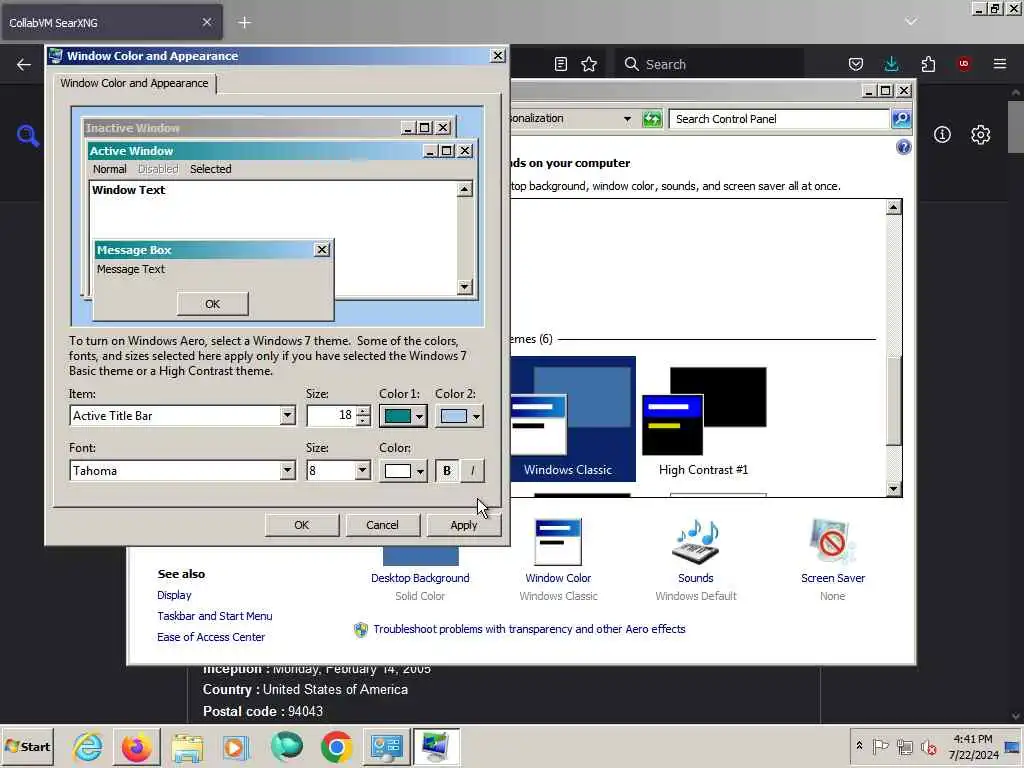
Task: Open Ease of Access Center link
Action: pyautogui.click(x=211, y=637)
